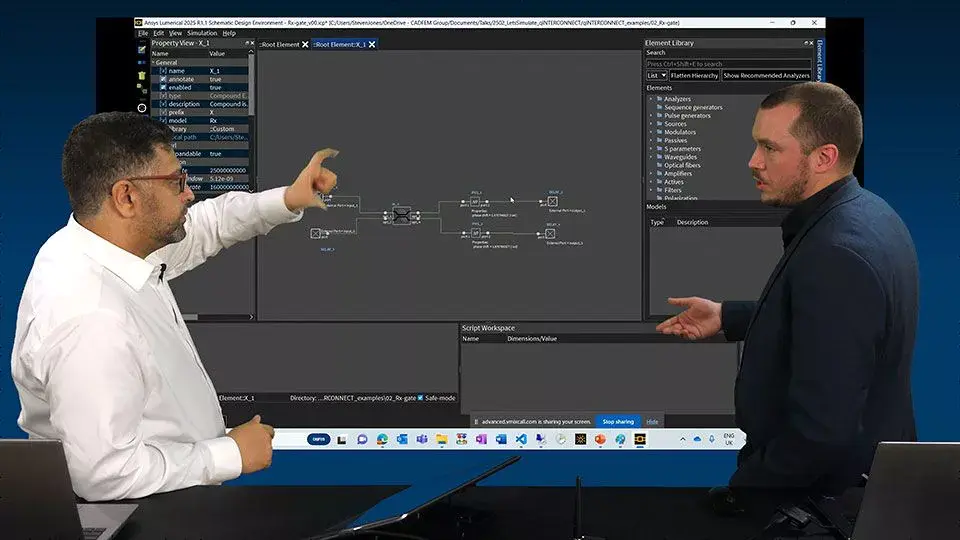The image size is (960, 540).
Task: Select the PHS_1 phase shifter element
Action: [475, 201]
